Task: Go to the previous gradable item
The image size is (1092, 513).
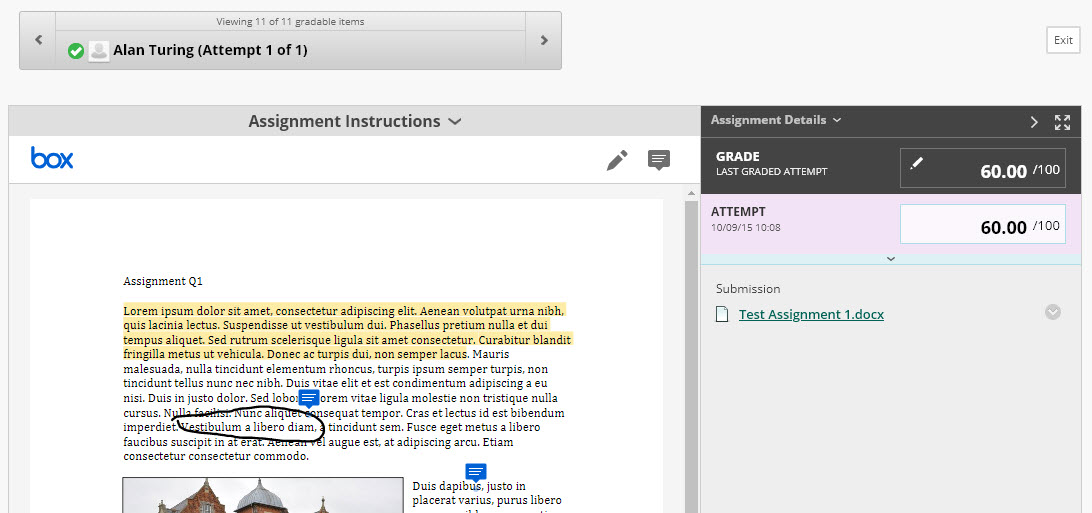Action: [38, 41]
